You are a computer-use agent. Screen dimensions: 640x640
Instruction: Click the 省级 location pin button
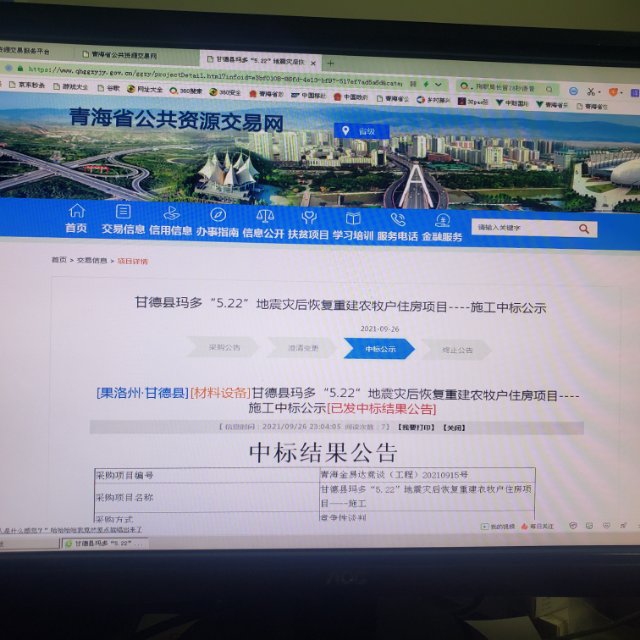(361, 131)
